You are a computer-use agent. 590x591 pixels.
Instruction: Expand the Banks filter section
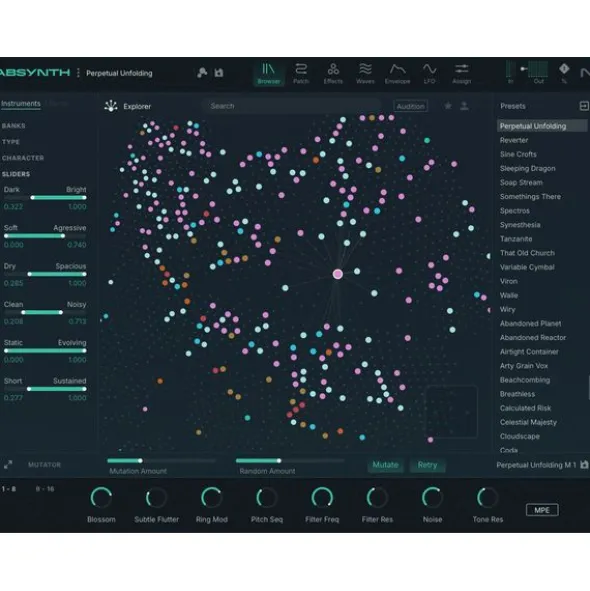point(14,126)
